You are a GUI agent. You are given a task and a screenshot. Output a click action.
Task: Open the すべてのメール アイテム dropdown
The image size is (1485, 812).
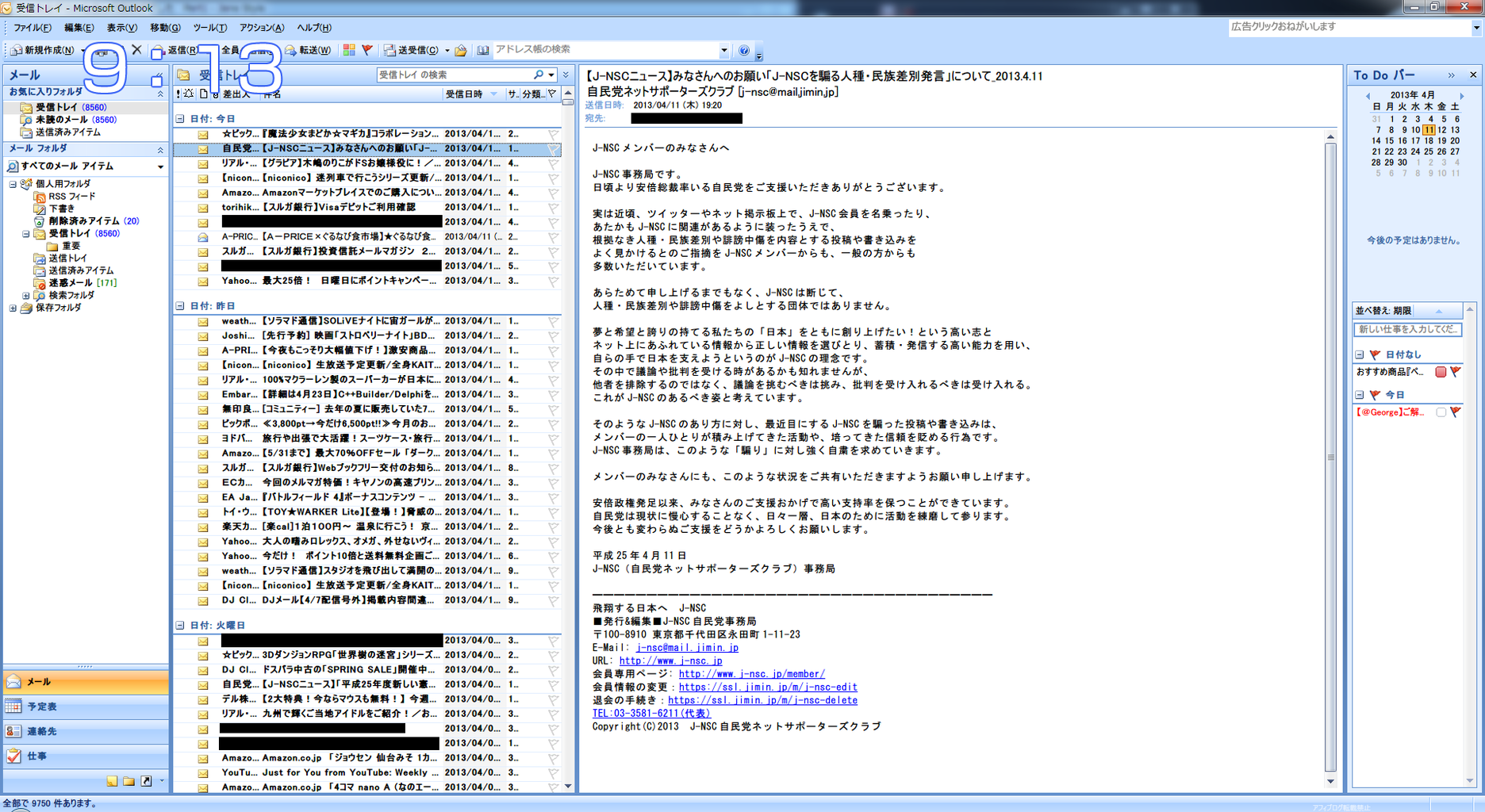click(160, 167)
